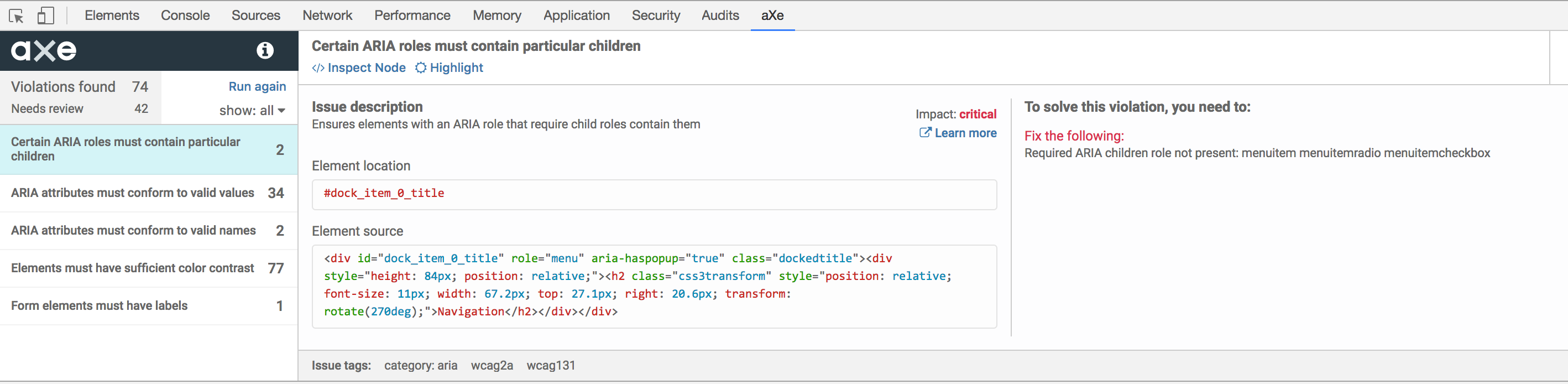Screen dimensions: 1568x384
Task: Open the axe info icon
Action: (264, 50)
